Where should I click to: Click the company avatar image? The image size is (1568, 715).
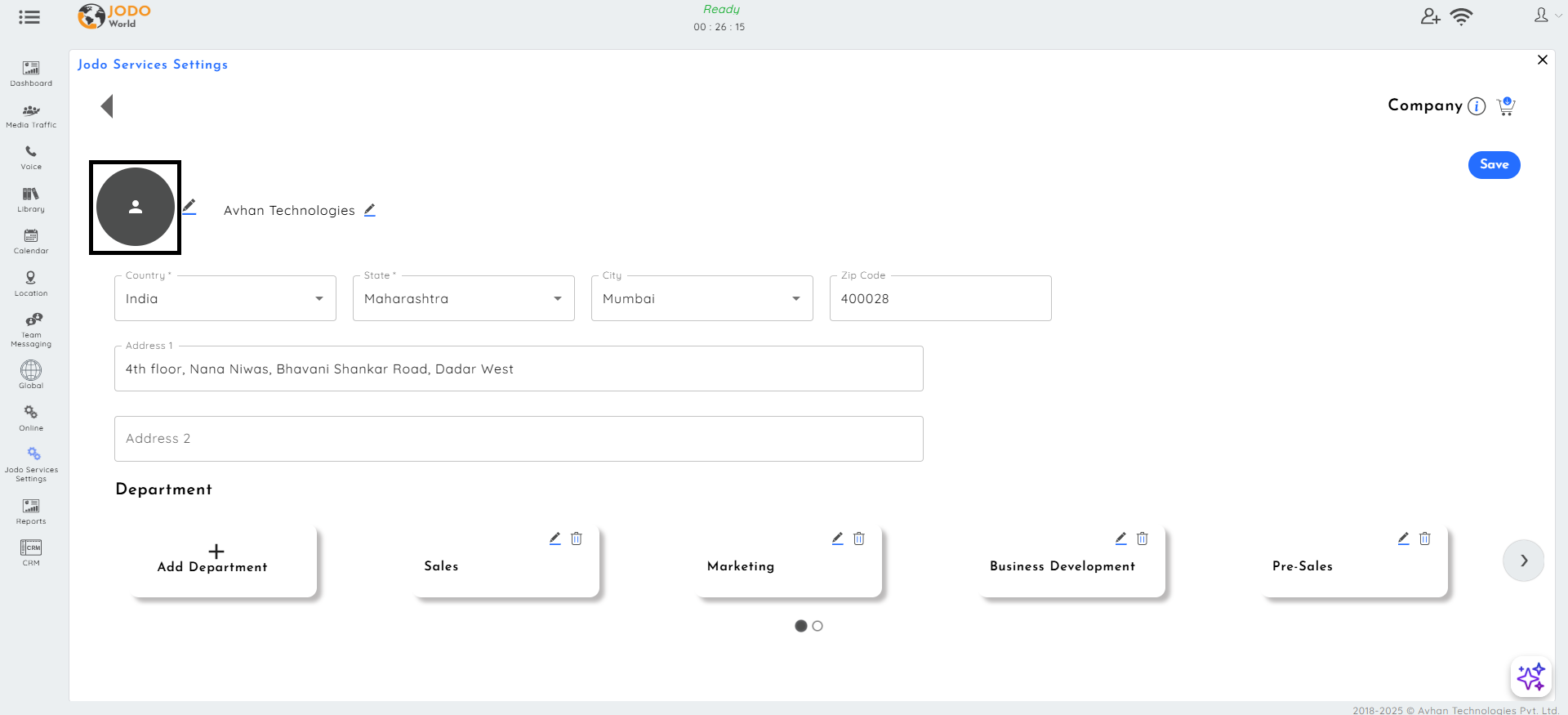[136, 208]
